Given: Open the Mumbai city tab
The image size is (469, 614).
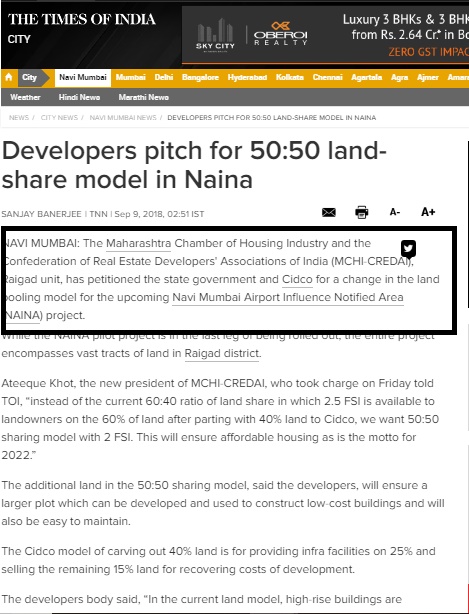Looking at the screenshot, I should point(130,77).
